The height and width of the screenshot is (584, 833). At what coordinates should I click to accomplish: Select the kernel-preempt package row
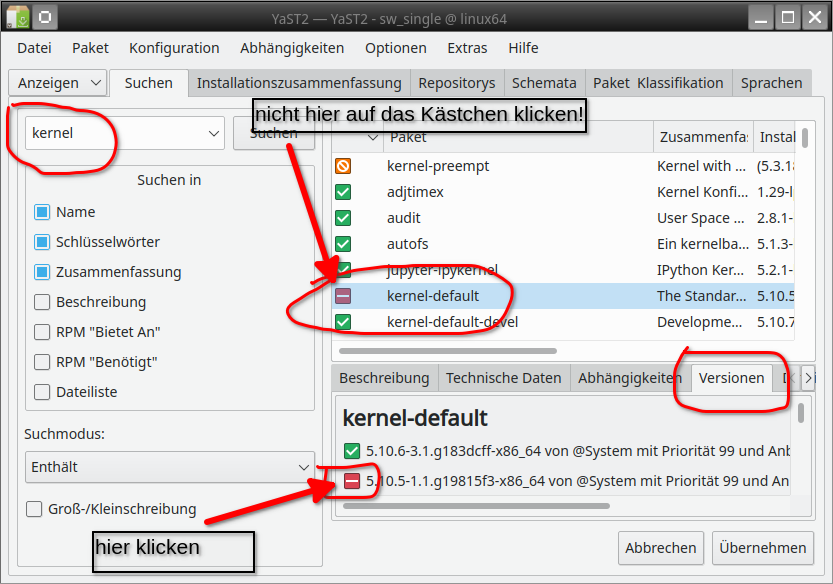563,166
